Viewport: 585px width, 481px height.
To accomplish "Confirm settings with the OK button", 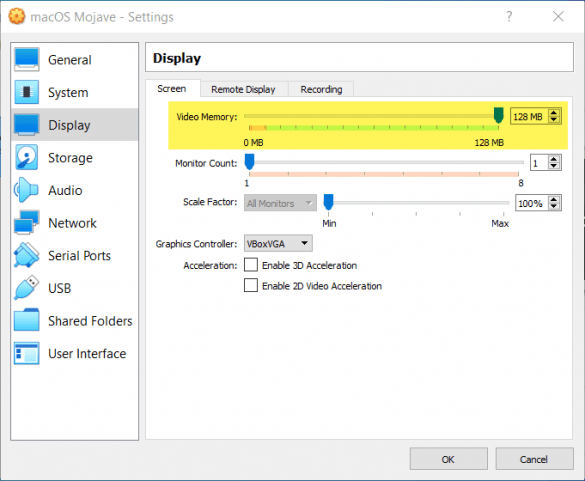I will 448,459.
